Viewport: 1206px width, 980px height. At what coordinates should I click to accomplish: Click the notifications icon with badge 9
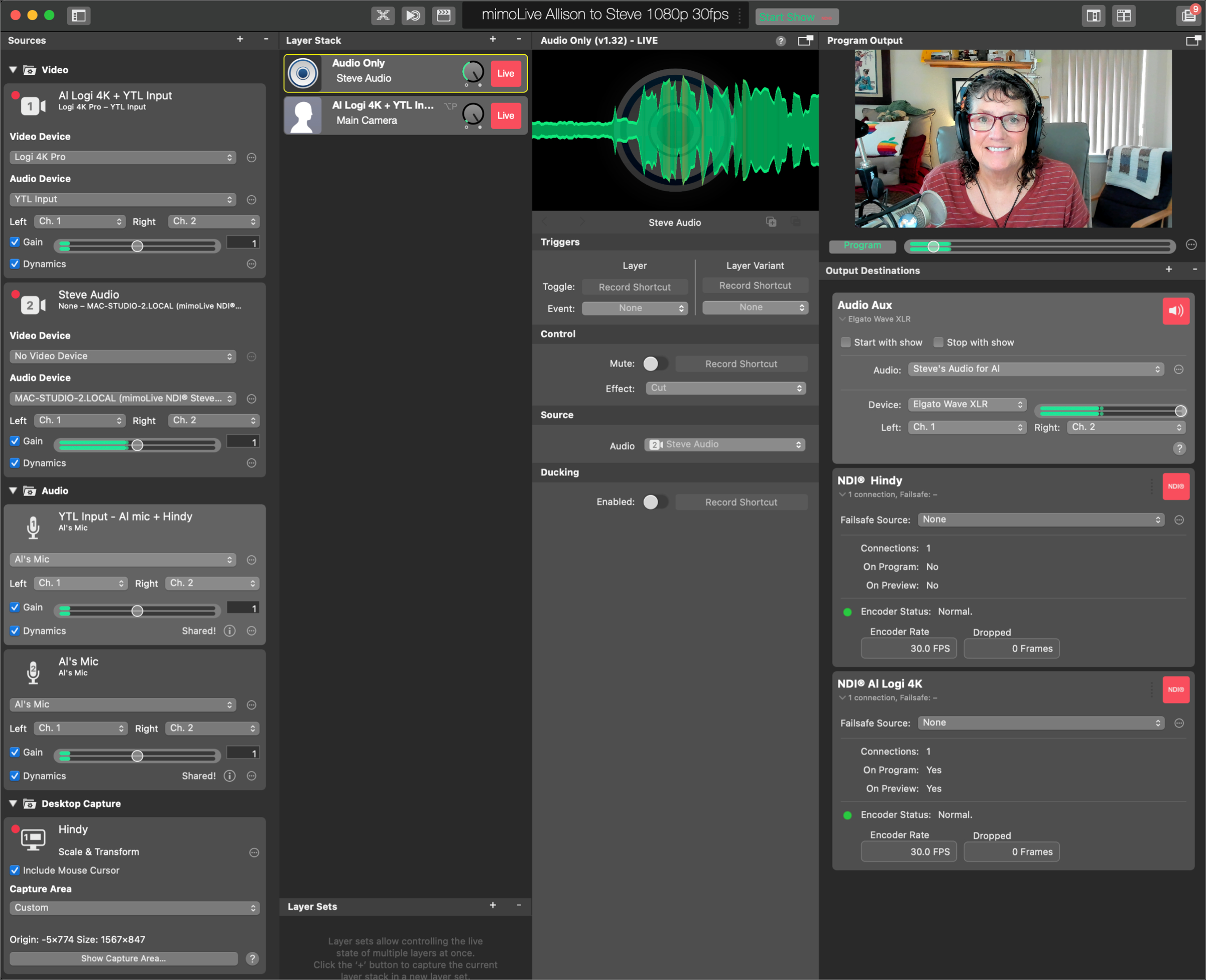click(x=1188, y=15)
